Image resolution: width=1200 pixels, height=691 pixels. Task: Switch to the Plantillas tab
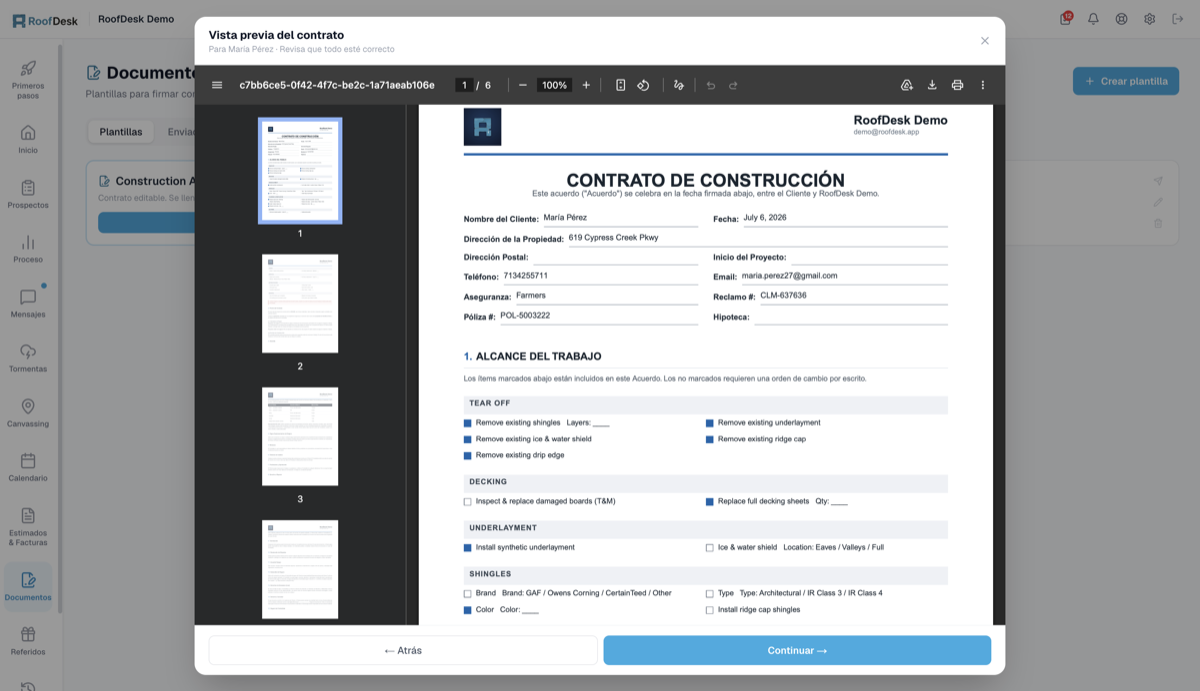click(x=121, y=131)
